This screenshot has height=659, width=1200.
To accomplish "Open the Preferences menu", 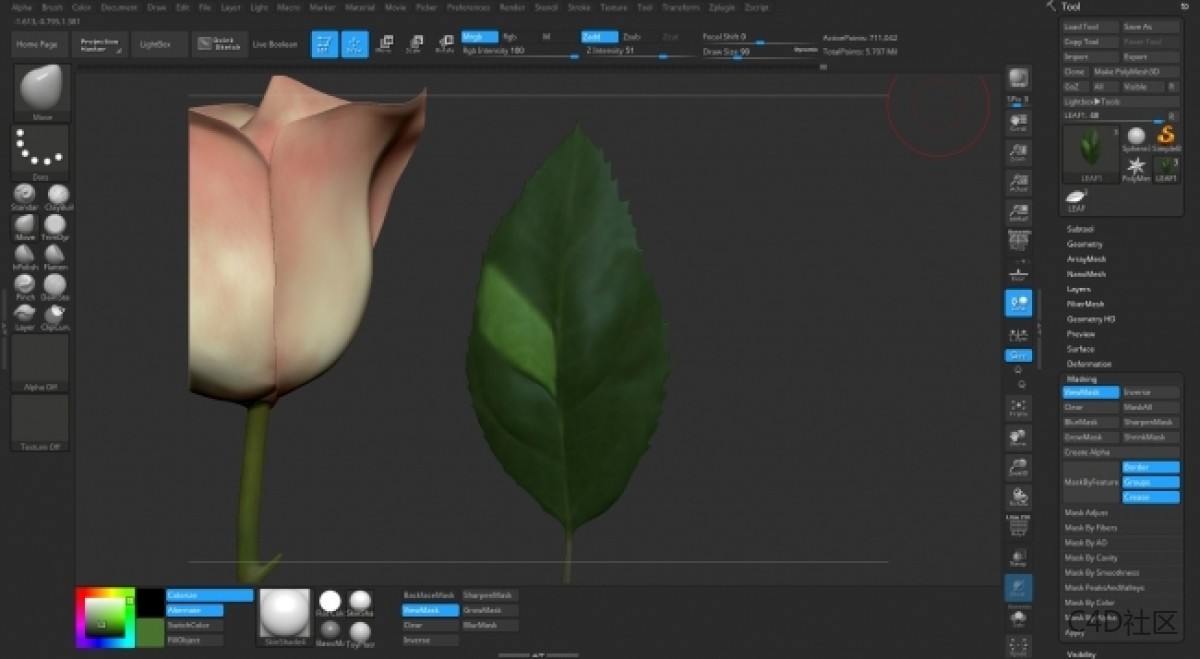I will pyautogui.click(x=468, y=7).
